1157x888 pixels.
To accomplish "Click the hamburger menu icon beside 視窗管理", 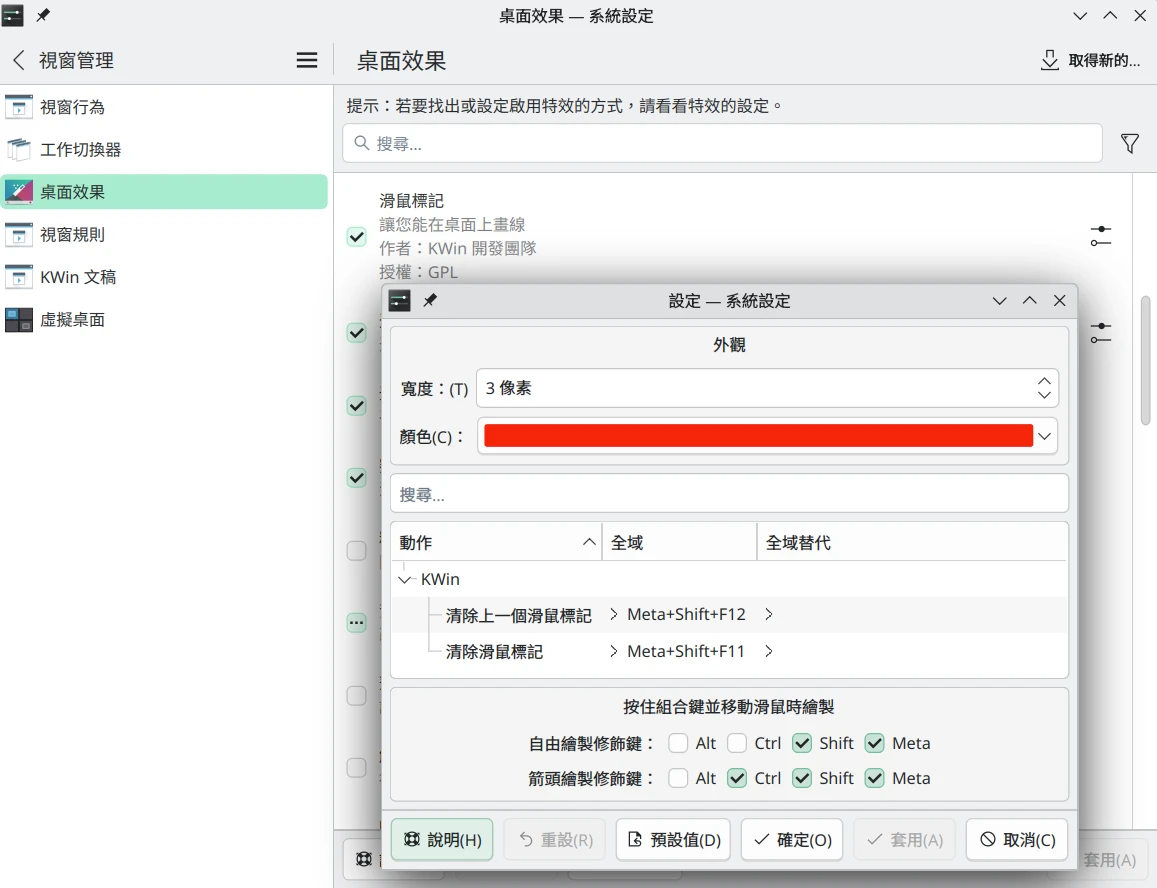I will [x=307, y=60].
